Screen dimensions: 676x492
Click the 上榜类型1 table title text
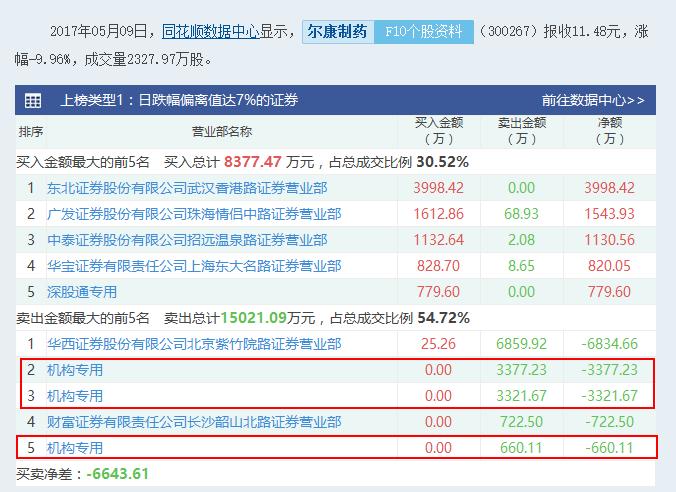[179, 100]
